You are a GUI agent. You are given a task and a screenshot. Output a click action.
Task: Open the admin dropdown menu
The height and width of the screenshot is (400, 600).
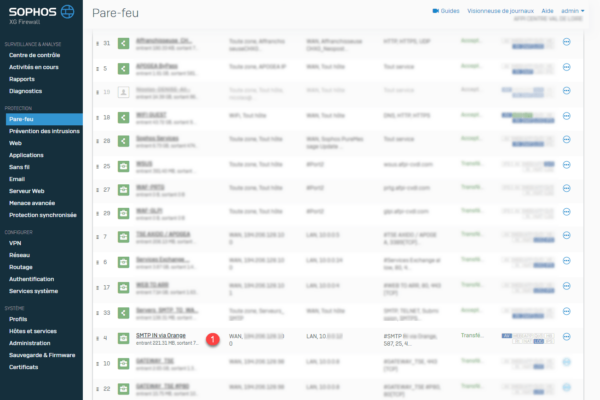pyautogui.click(x=572, y=11)
